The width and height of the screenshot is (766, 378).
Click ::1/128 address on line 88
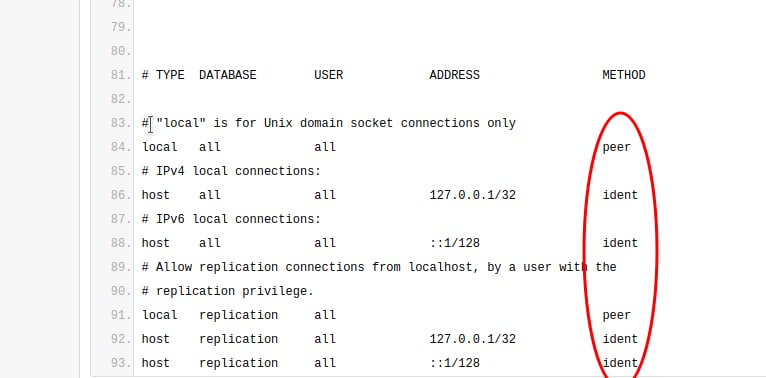click(454, 243)
